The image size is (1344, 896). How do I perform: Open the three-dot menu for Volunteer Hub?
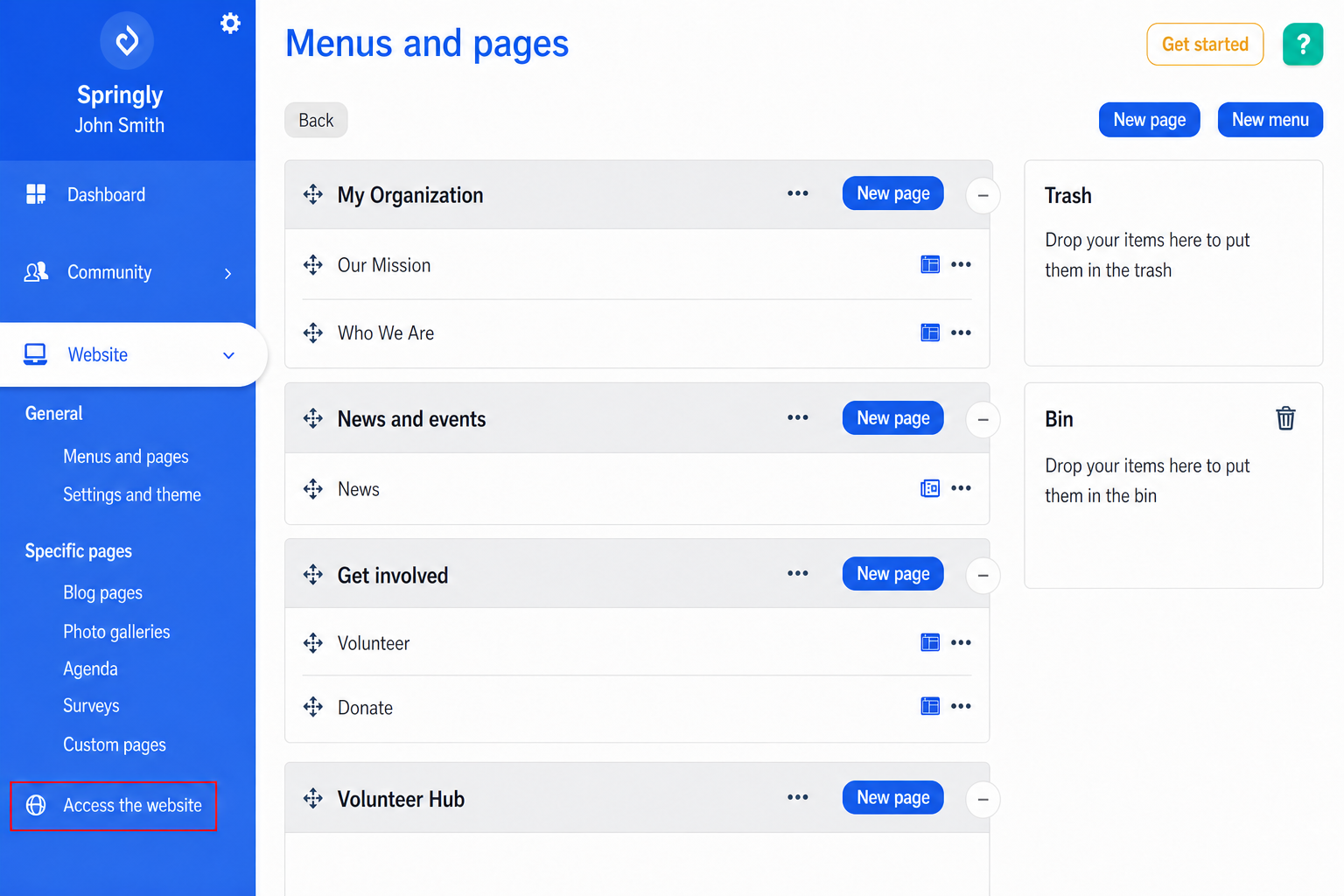pyautogui.click(x=798, y=797)
